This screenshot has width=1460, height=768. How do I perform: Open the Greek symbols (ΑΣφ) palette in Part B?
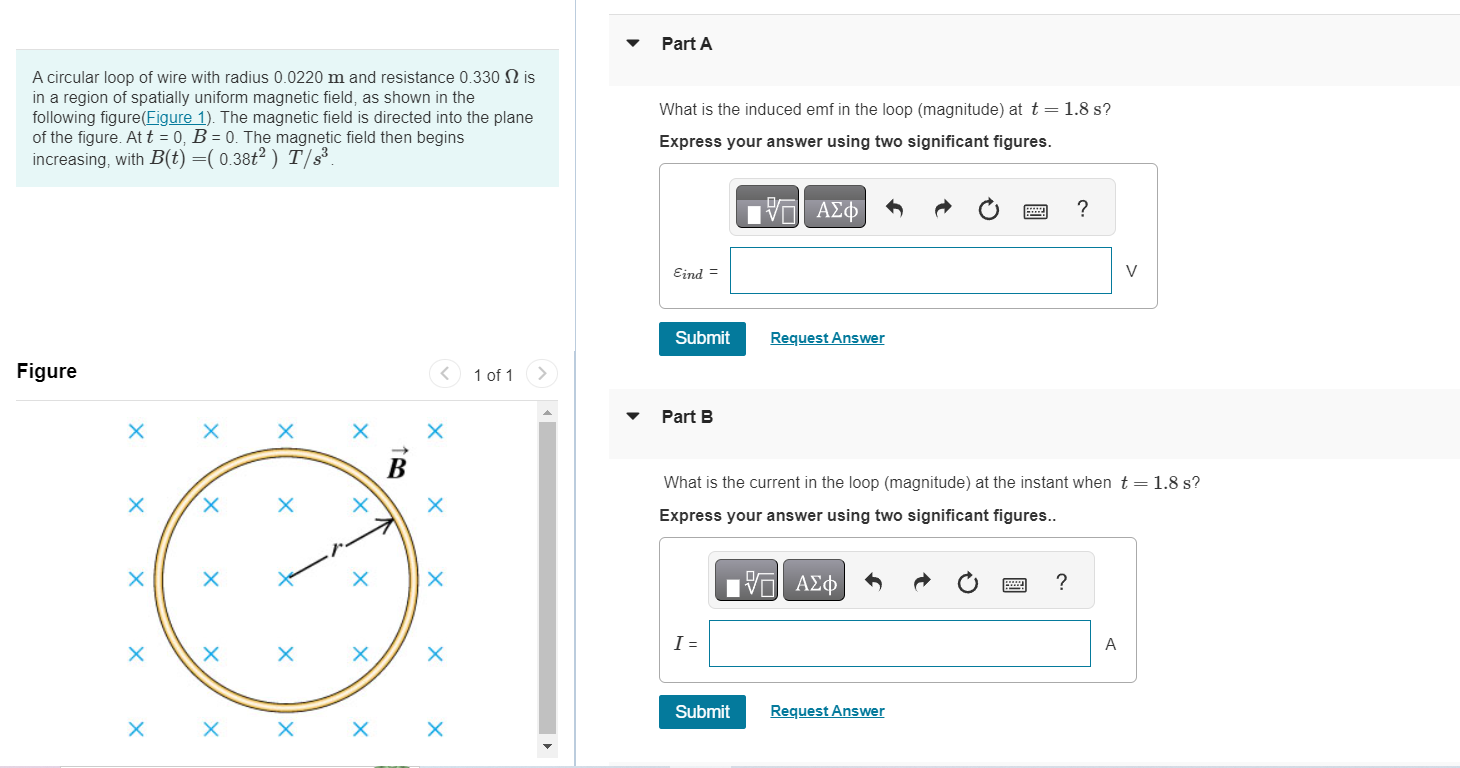click(813, 580)
